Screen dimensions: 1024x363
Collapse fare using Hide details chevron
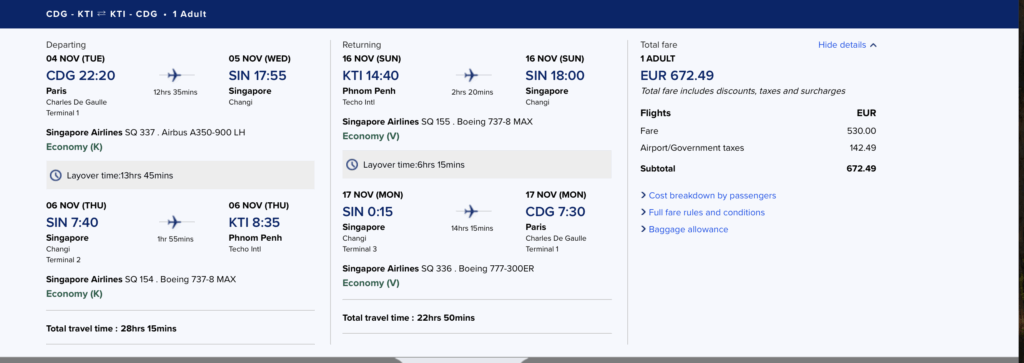pyautogui.click(x=874, y=45)
